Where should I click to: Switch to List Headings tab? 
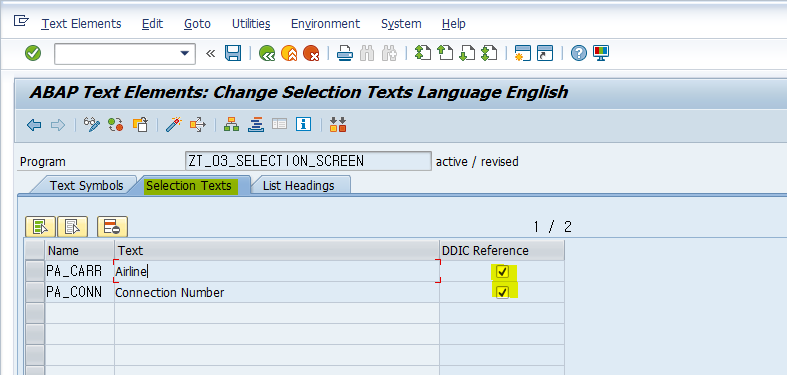tap(299, 185)
